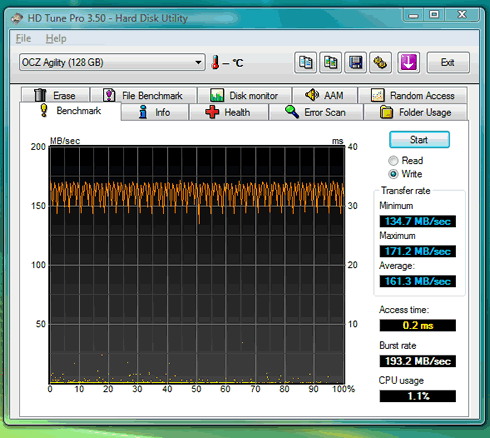Image resolution: width=490 pixels, height=438 pixels.
Task: Click the Exit button
Action: [448, 62]
